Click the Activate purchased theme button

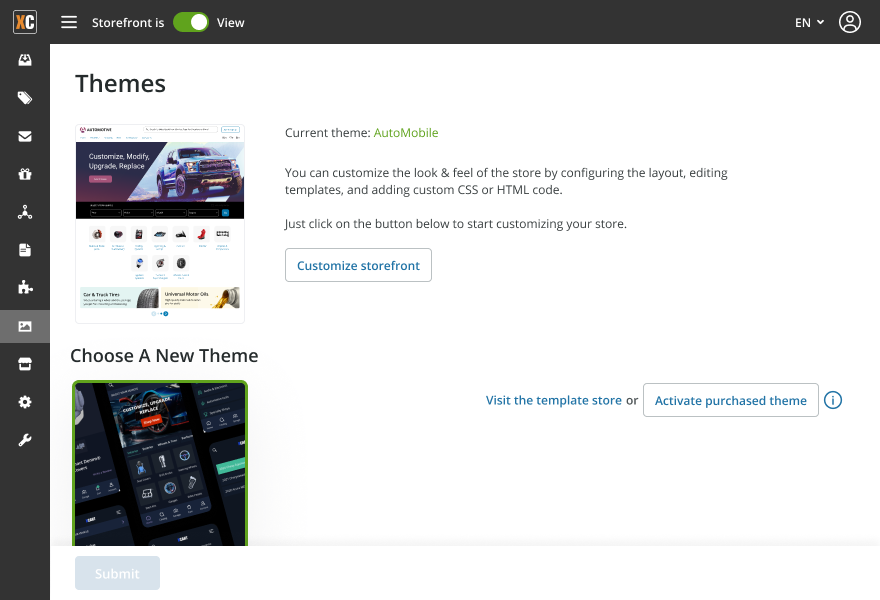click(x=730, y=400)
